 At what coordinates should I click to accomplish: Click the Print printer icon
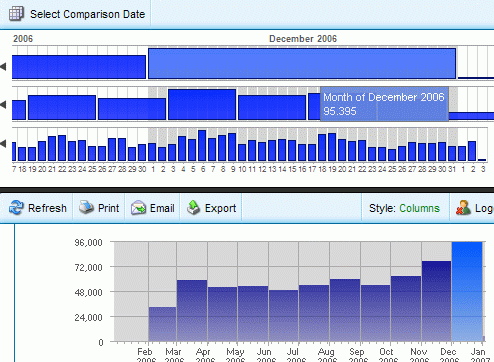coord(87,207)
